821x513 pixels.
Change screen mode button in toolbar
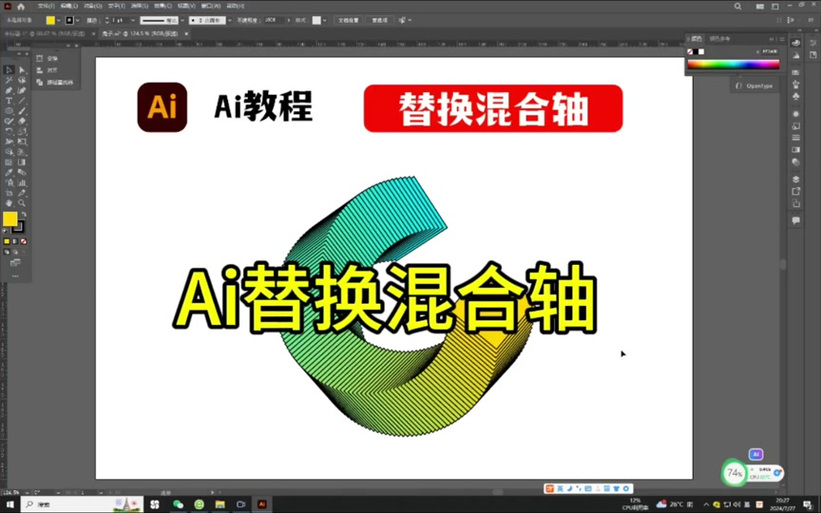pyautogui.click(x=15, y=263)
